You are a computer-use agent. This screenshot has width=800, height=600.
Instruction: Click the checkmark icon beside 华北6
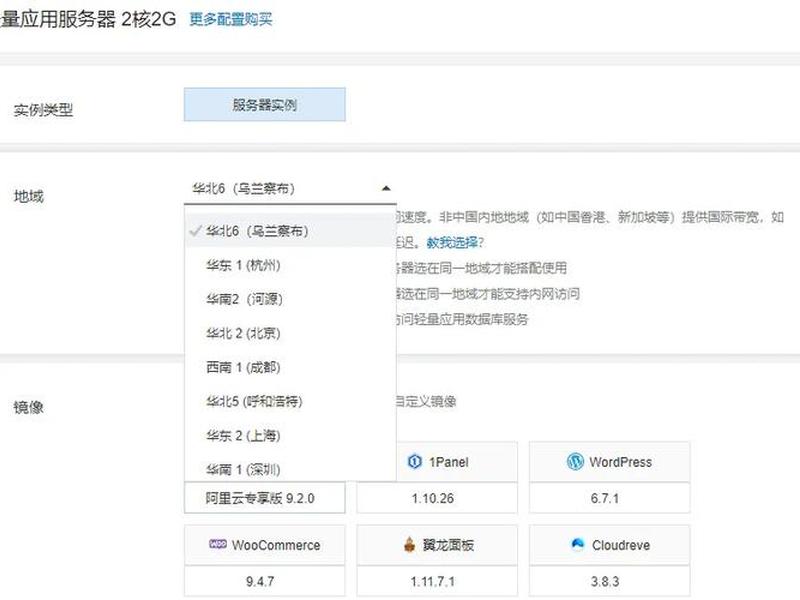click(x=195, y=231)
